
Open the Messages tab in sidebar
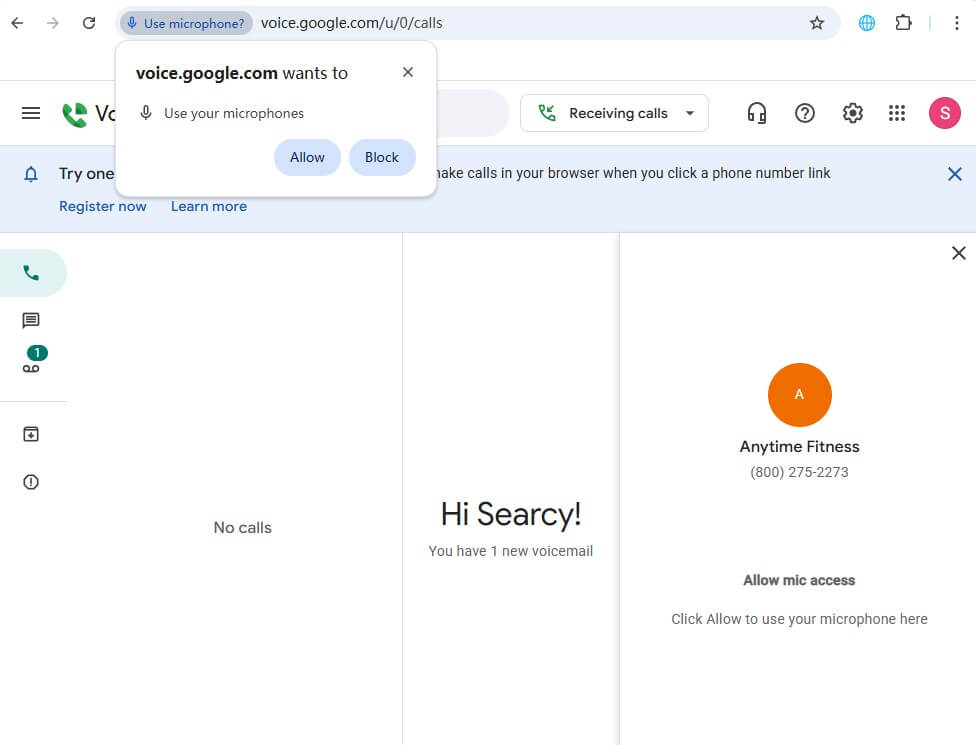30,321
